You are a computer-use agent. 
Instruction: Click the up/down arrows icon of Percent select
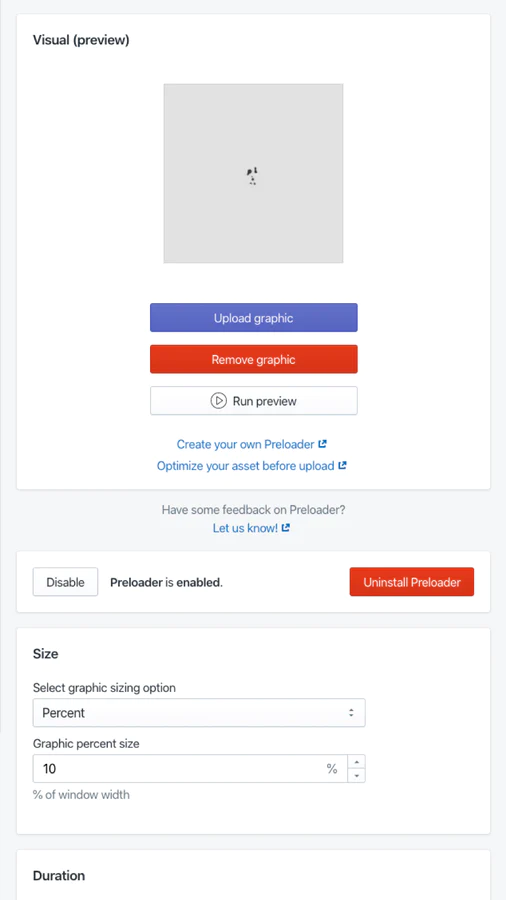[351, 713]
